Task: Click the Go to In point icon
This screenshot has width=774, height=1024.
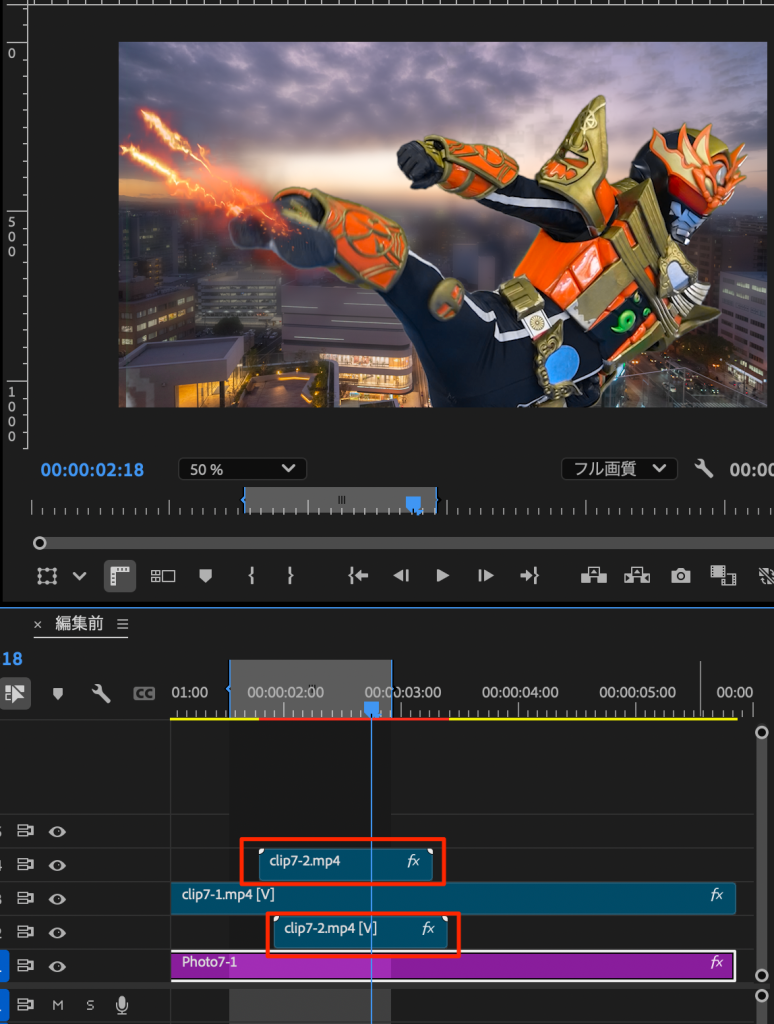Action: pos(358,575)
